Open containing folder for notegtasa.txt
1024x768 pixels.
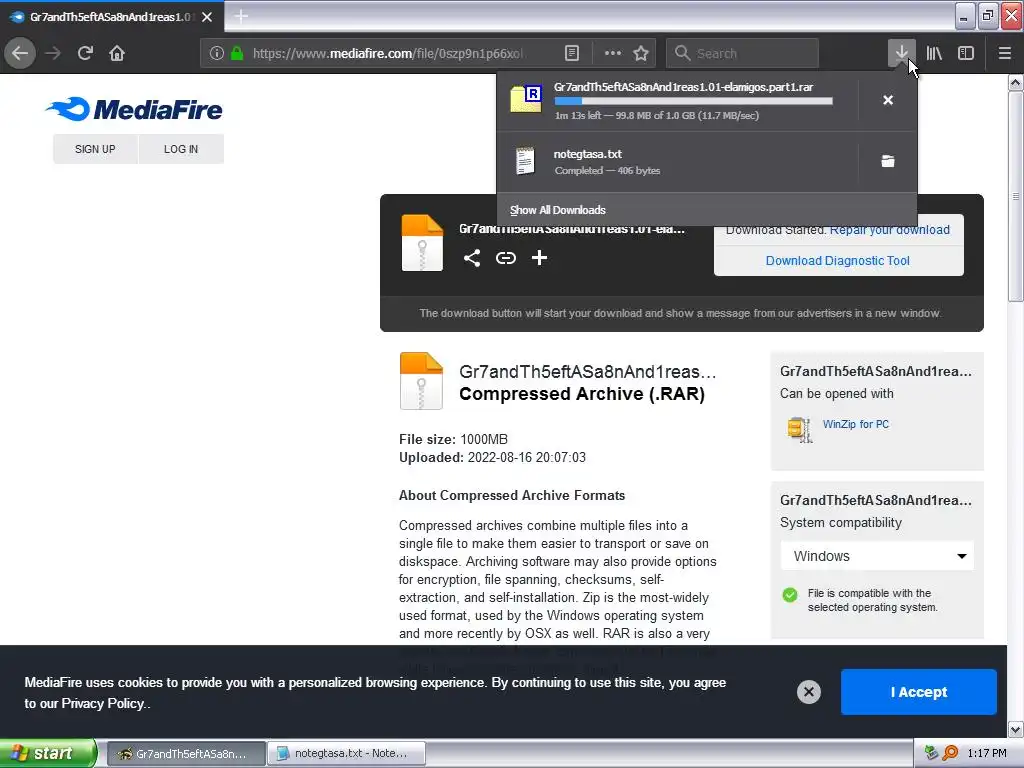tap(888, 161)
